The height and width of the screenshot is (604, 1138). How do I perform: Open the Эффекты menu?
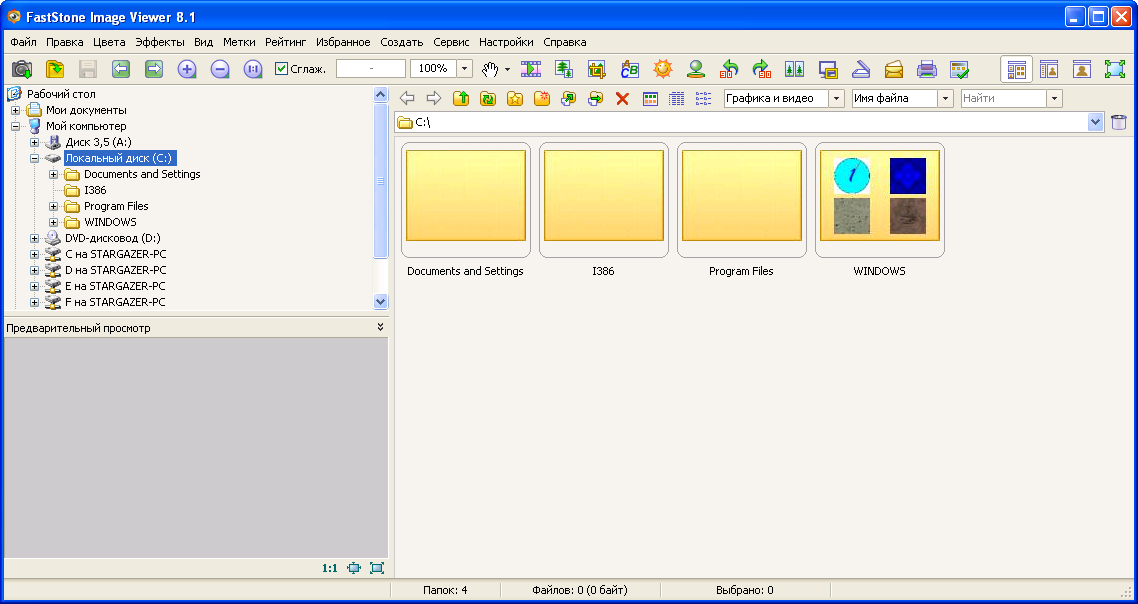[160, 42]
